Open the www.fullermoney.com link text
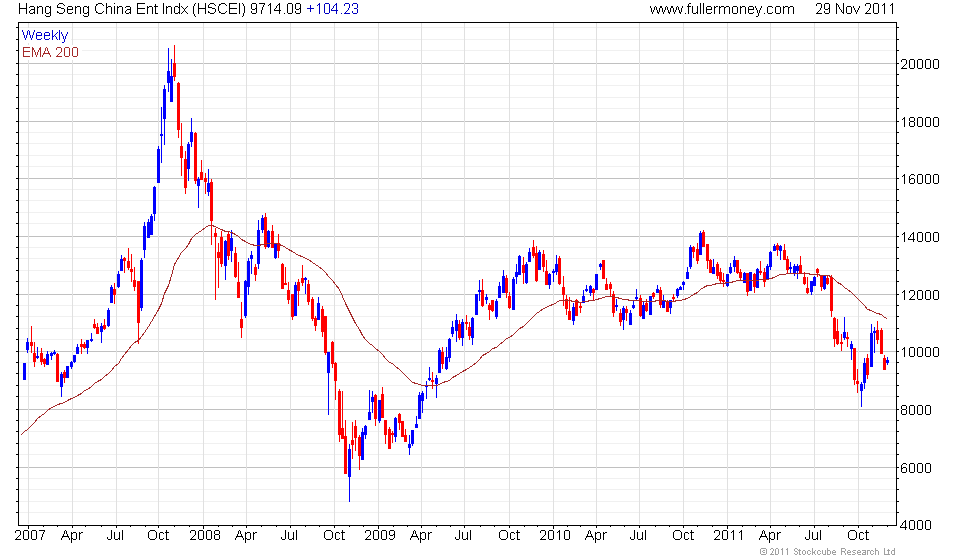Viewport: 980px width, 560px height. [722, 9]
